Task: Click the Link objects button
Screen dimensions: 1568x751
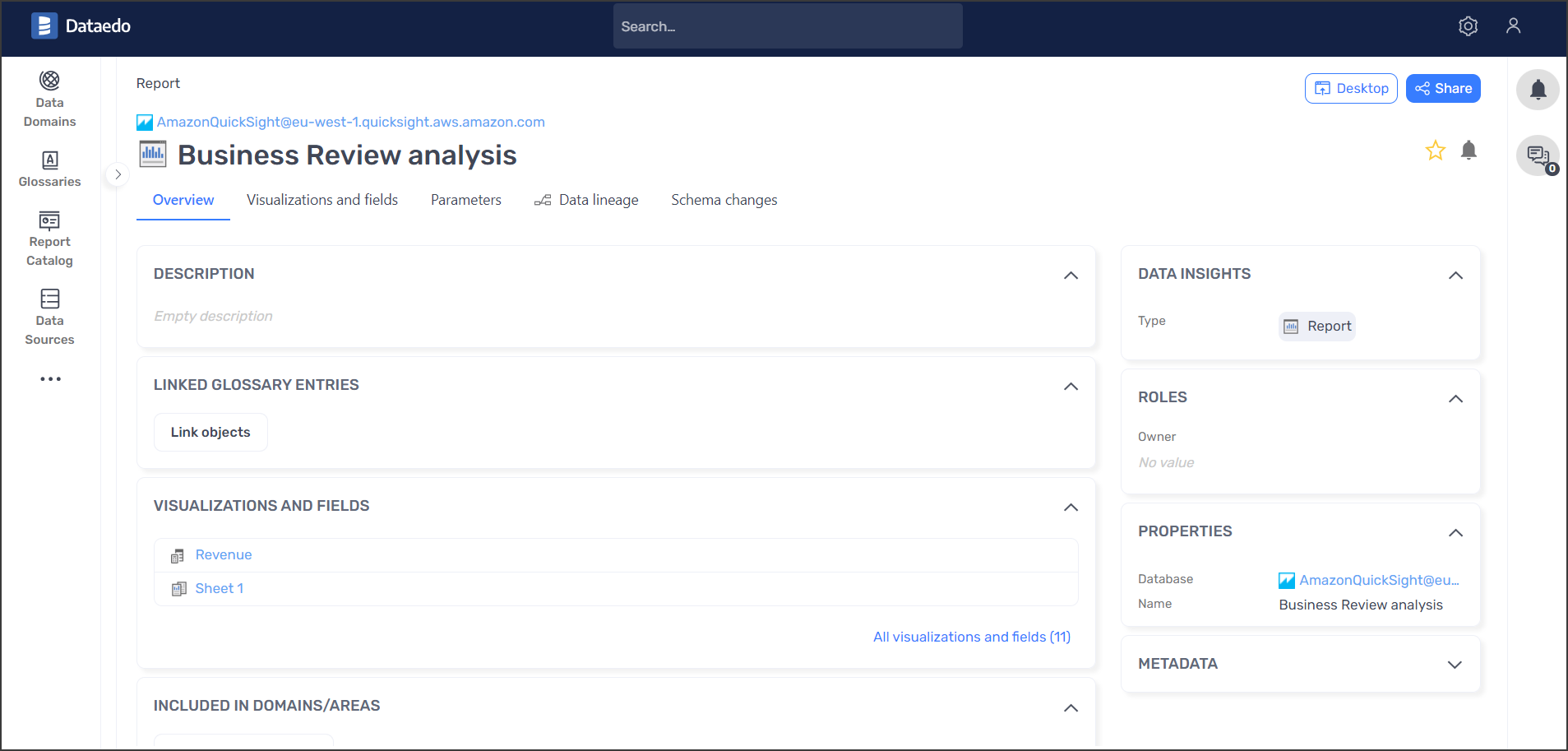Action: [210, 433]
